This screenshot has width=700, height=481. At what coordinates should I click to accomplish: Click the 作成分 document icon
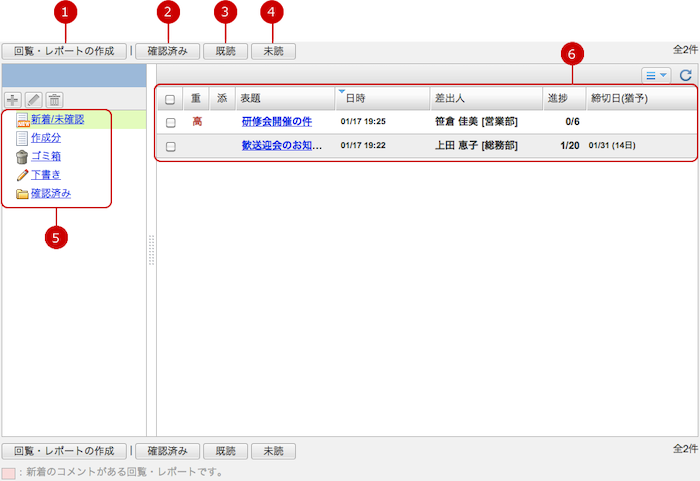pyautogui.click(x=22, y=138)
